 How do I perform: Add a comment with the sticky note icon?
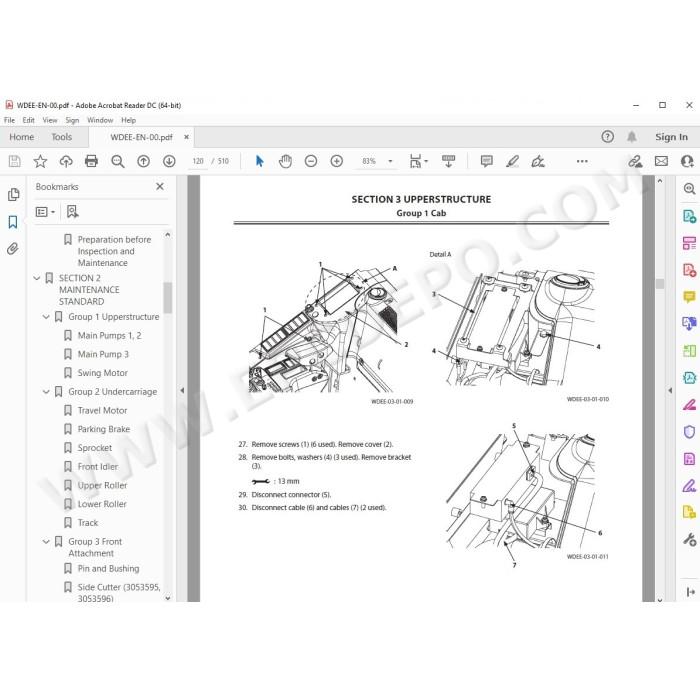[487, 161]
